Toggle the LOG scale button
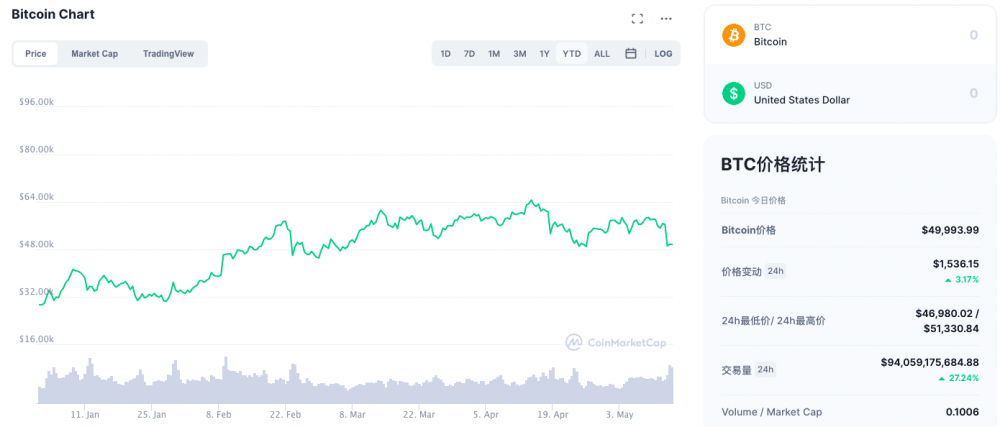The height and width of the screenshot is (427, 1000). tap(663, 54)
